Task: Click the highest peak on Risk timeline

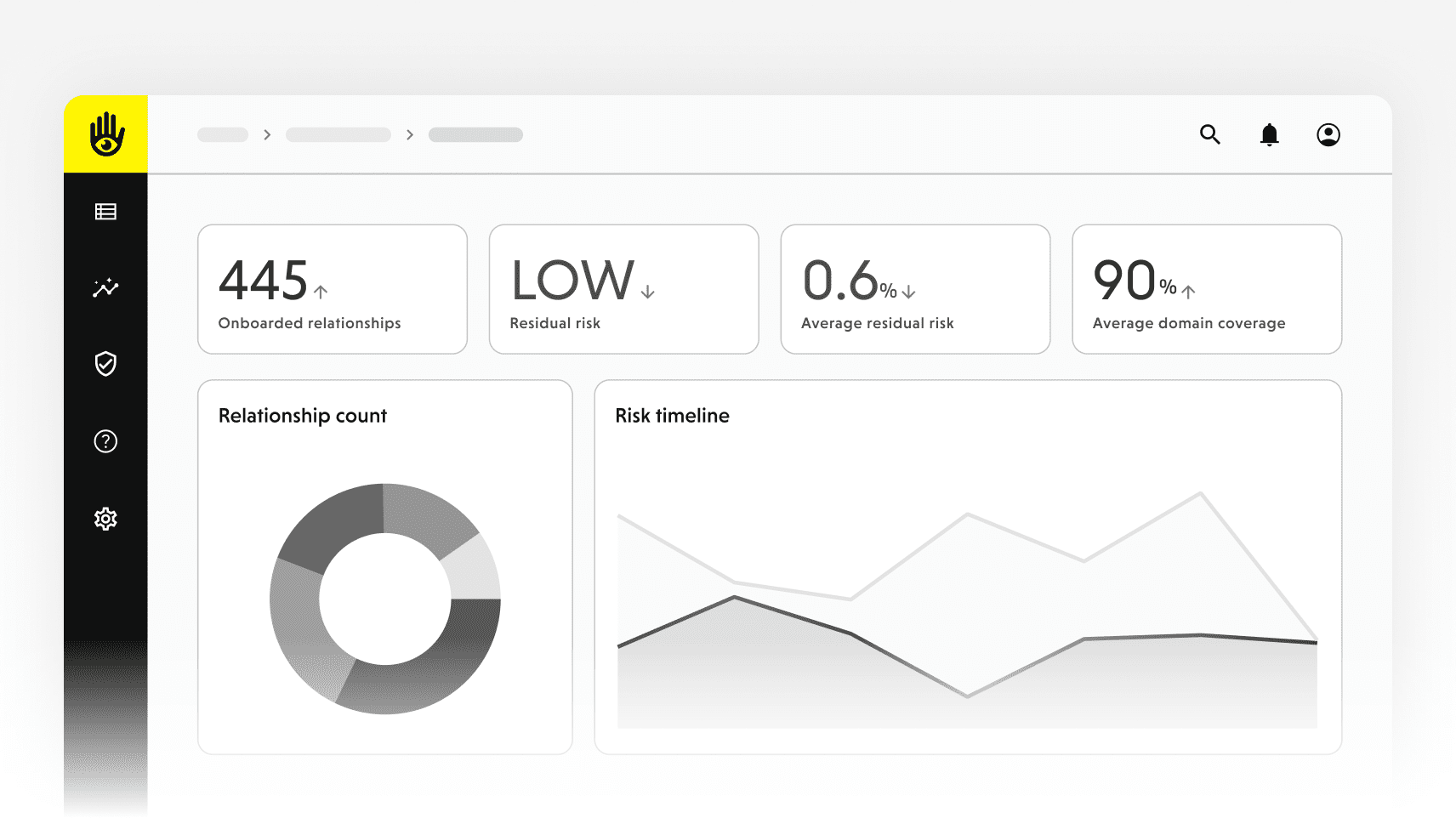Action: [x=1200, y=493]
